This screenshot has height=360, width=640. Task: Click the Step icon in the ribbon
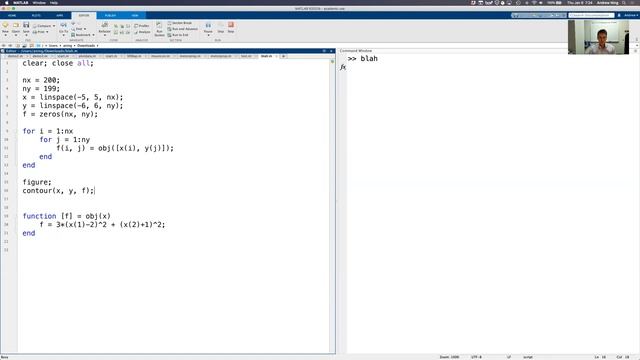(221, 25)
